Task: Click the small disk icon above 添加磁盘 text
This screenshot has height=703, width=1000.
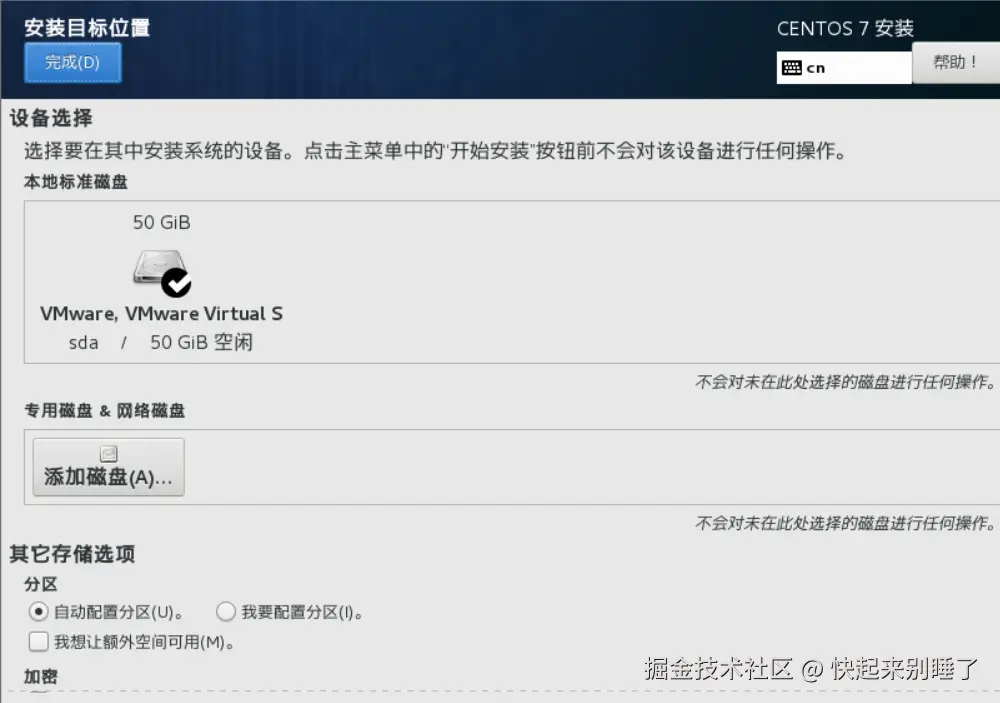Action: [108, 454]
